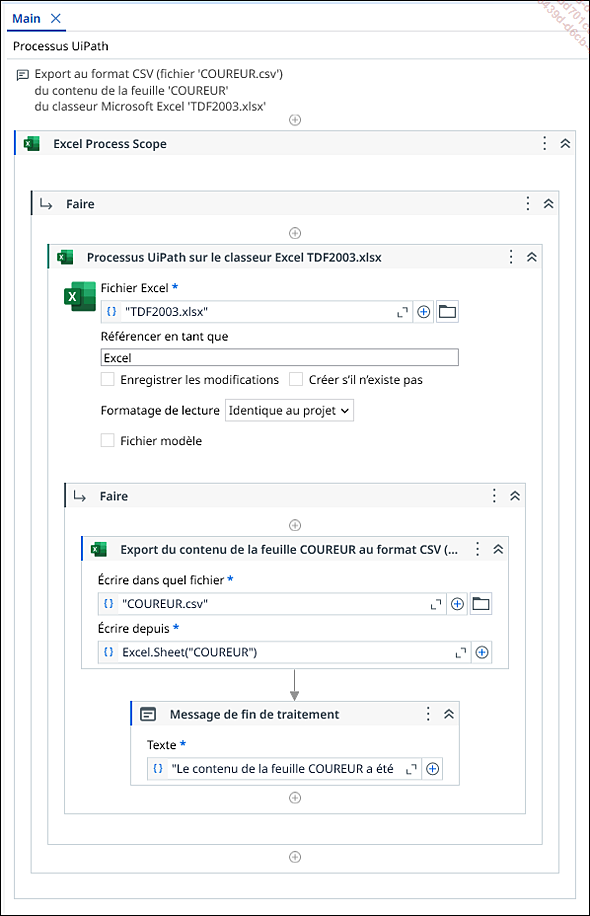Click the Référencer en tant que field
590x916 pixels.
[x=280, y=358]
